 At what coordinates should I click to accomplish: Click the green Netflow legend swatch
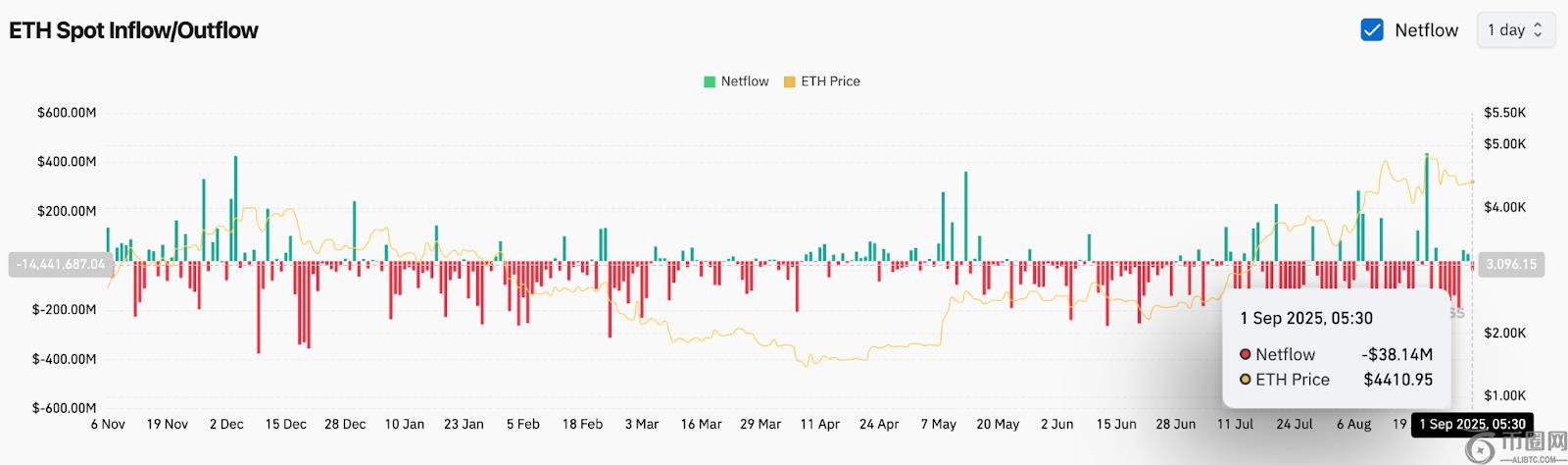[710, 82]
